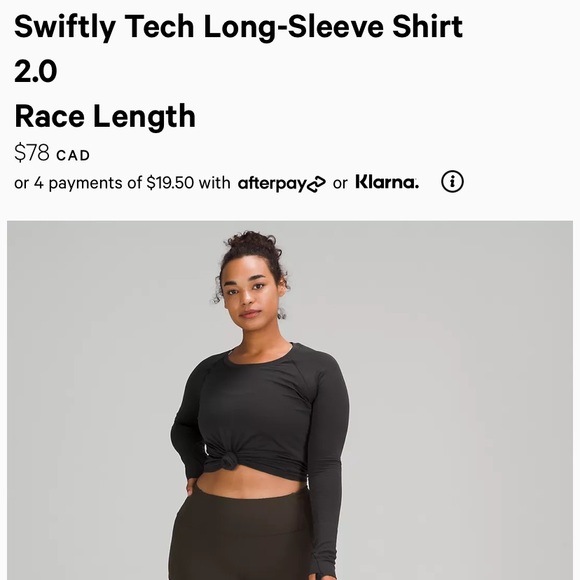
Task: Click the Swiftly Tech Long-Sleeve Shirt title
Action: (238, 27)
